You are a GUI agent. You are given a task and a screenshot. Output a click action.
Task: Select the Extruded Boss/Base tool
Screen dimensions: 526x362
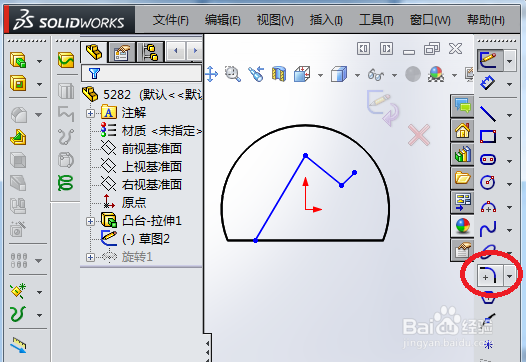pyautogui.click(x=18, y=60)
